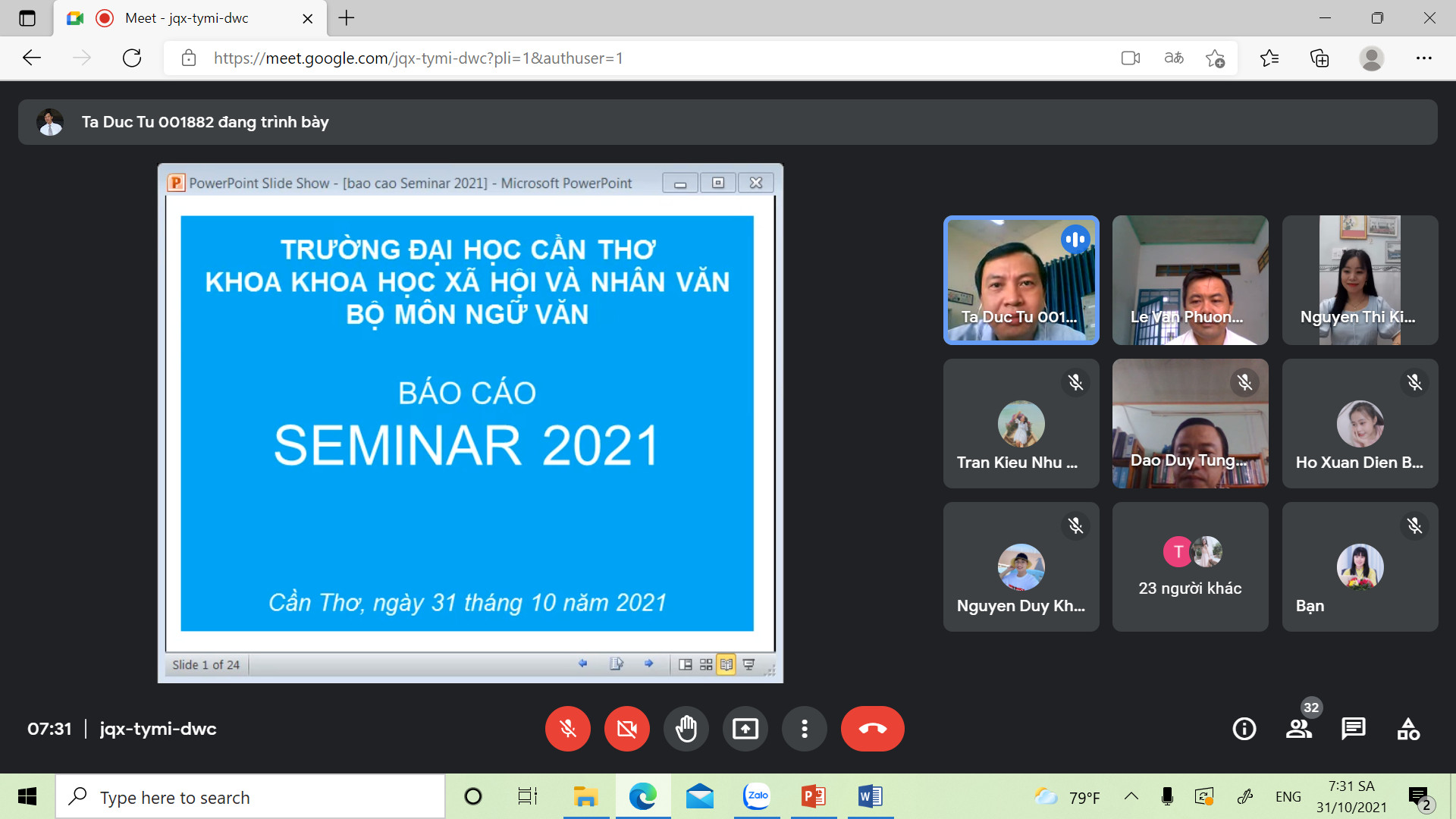This screenshot has width=1456, height=819.
Task: Raise hand in the meeting
Action: pos(686,729)
